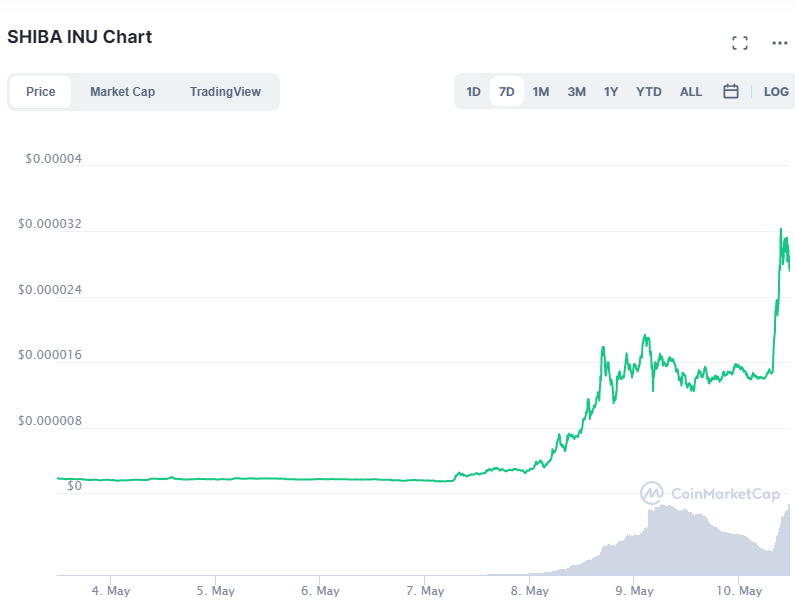Image resolution: width=795 pixels, height=614 pixels.
Task: Choose the YTD time range
Action: click(x=648, y=92)
